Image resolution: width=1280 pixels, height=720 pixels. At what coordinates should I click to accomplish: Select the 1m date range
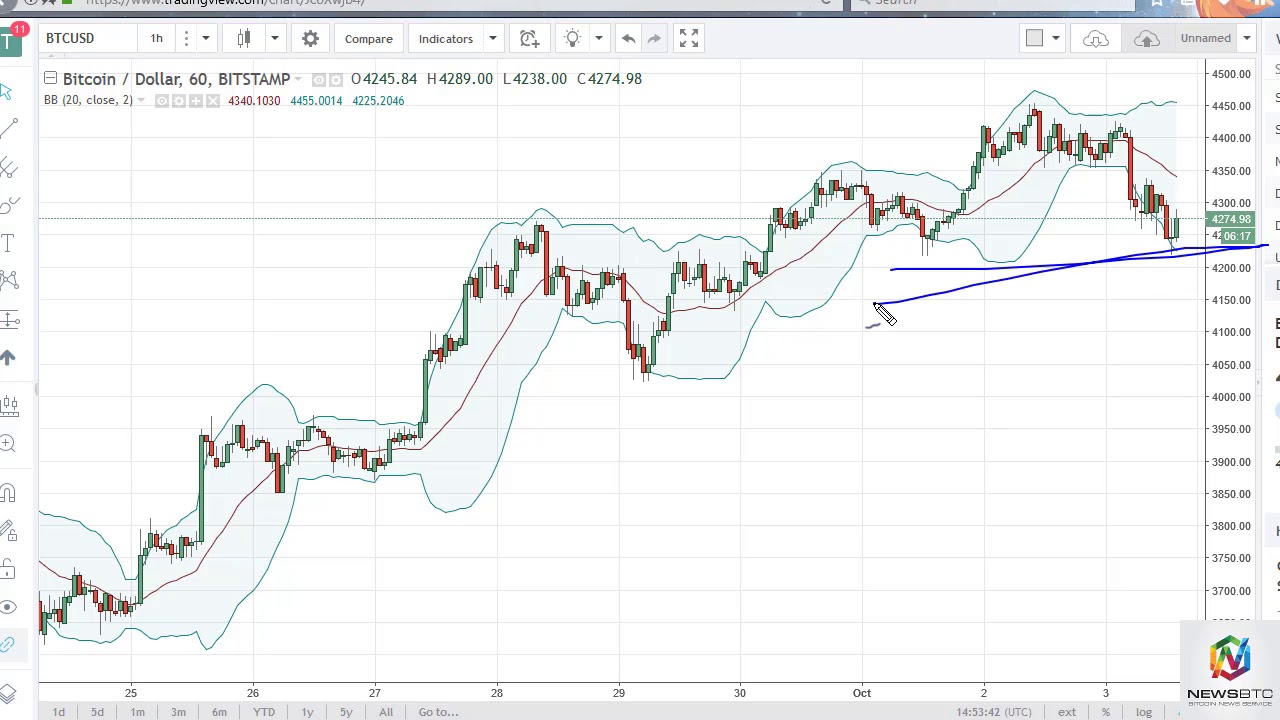click(x=137, y=712)
